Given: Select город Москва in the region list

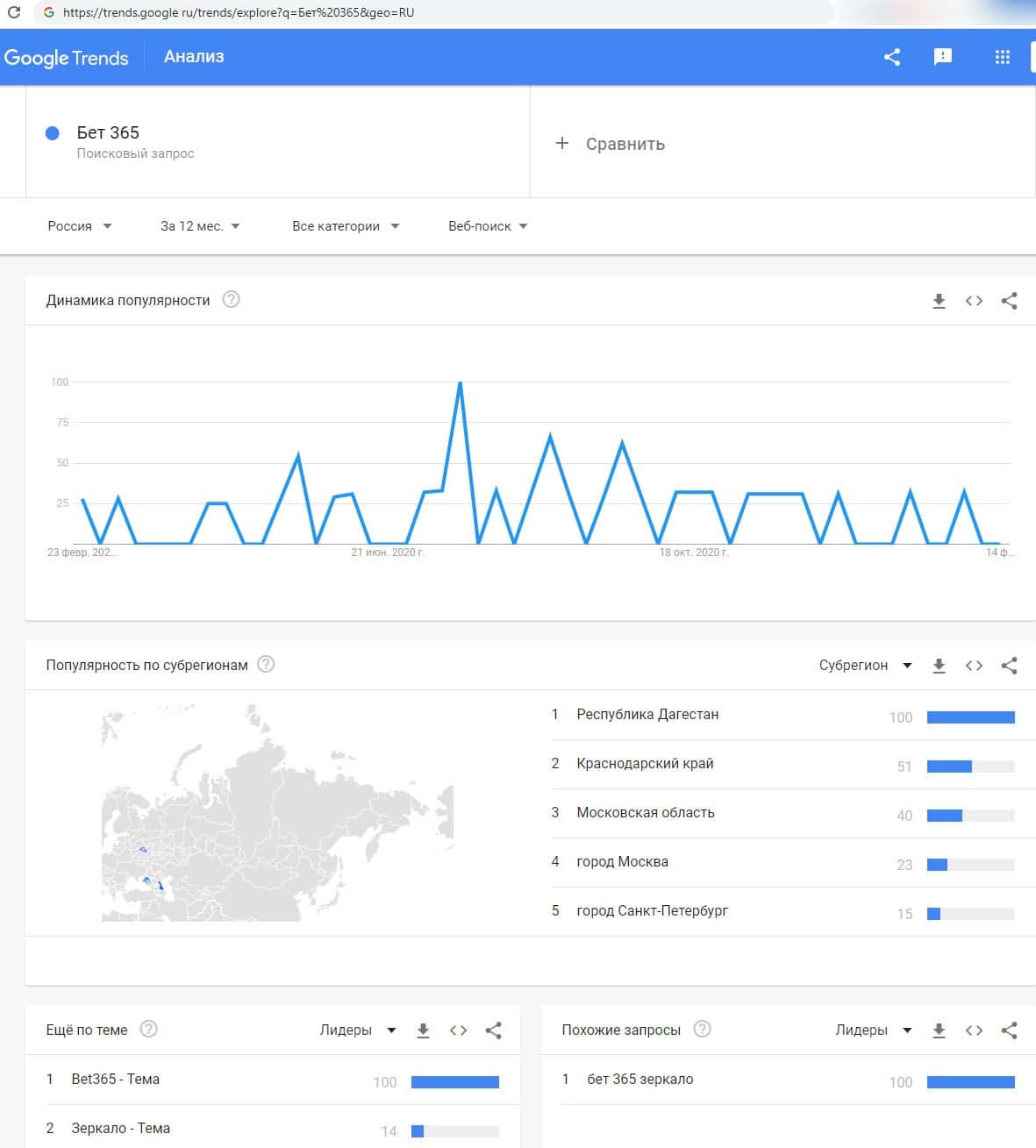Looking at the screenshot, I should 622,862.
